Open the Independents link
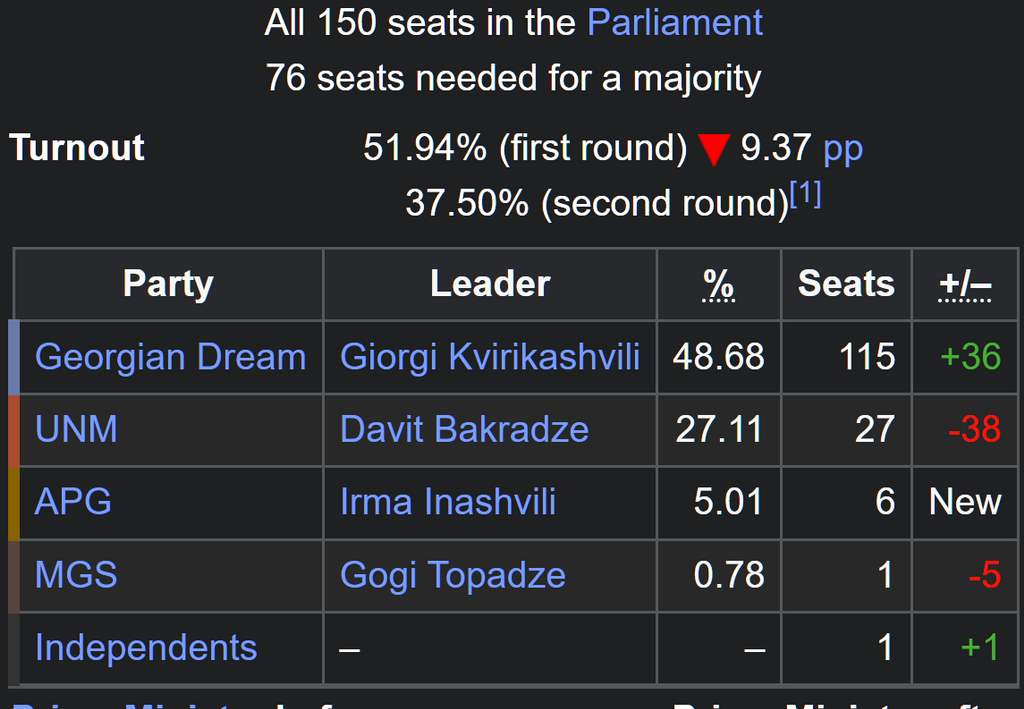 tap(146, 648)
